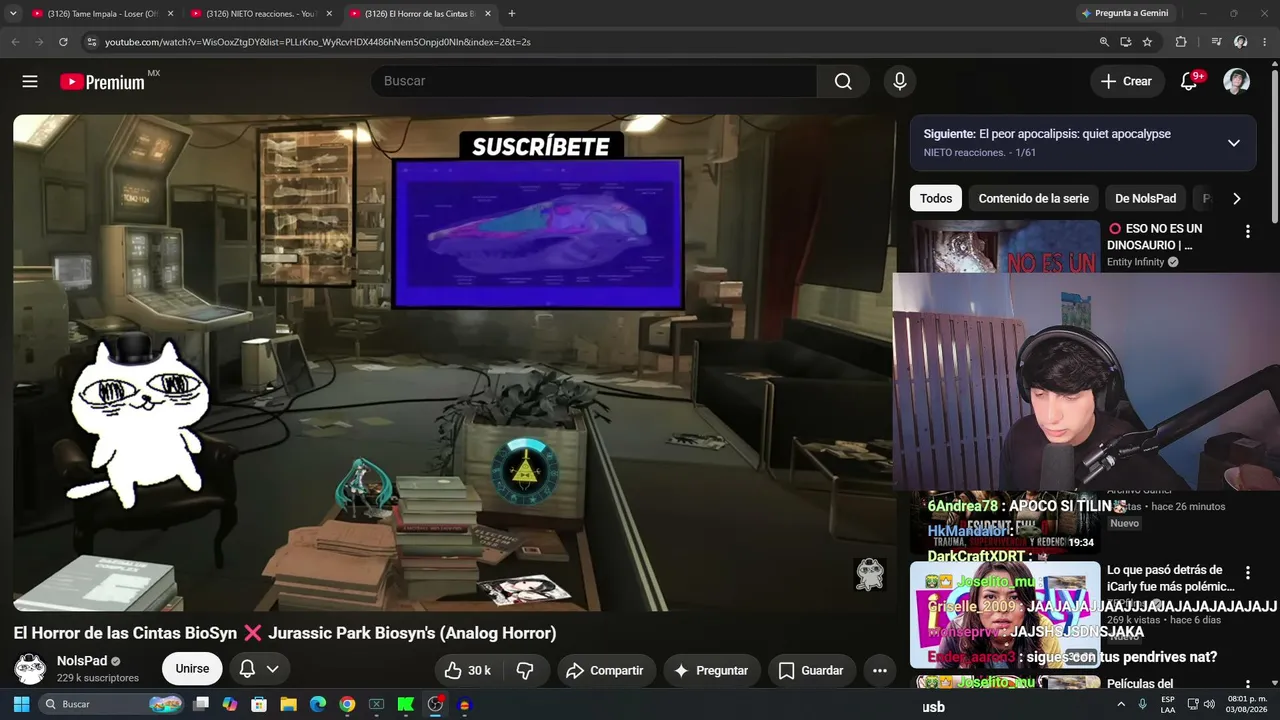
Task: Open the Windows Start menu
Action: (21, 704)
